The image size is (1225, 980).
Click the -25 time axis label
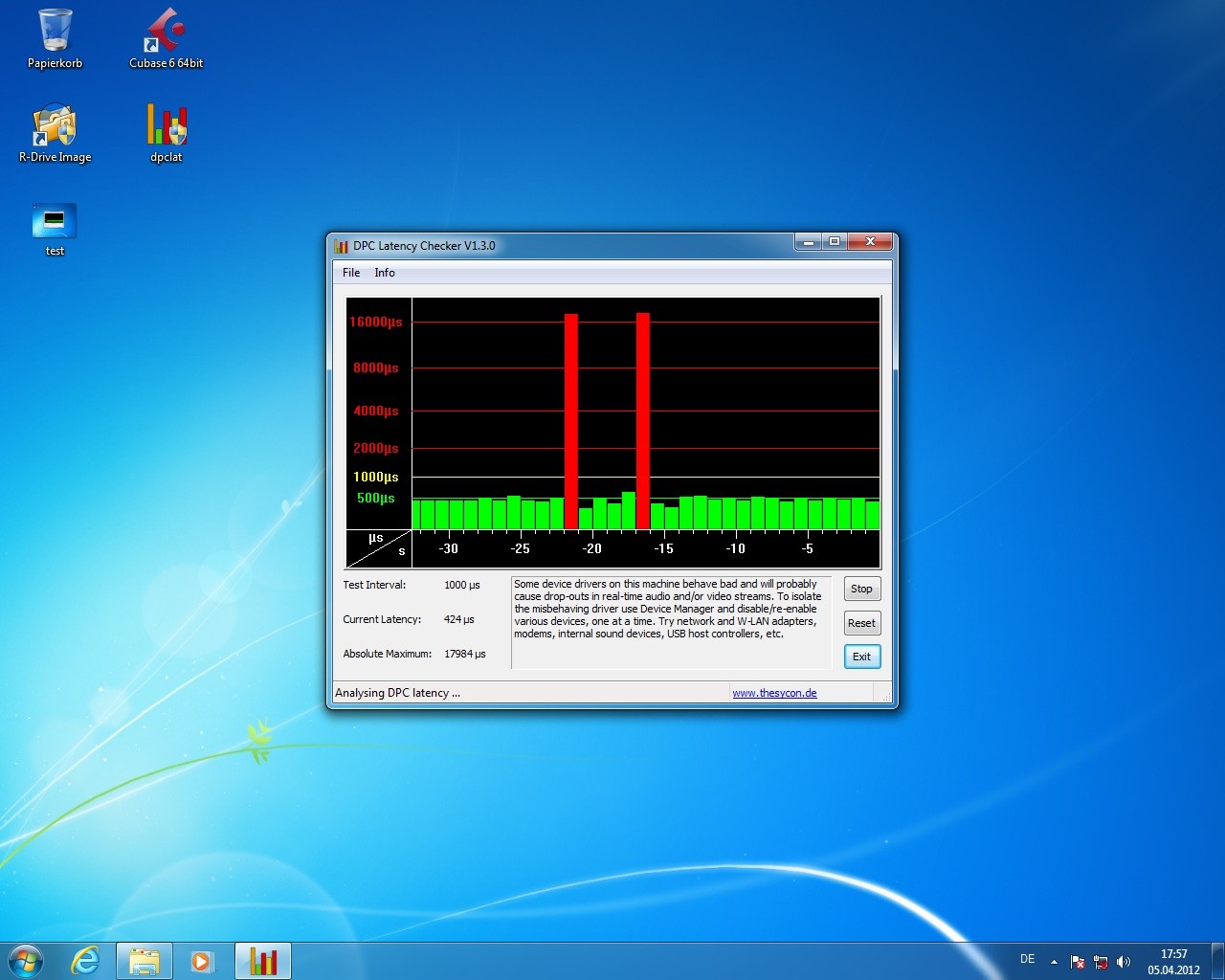click(520, 548)
